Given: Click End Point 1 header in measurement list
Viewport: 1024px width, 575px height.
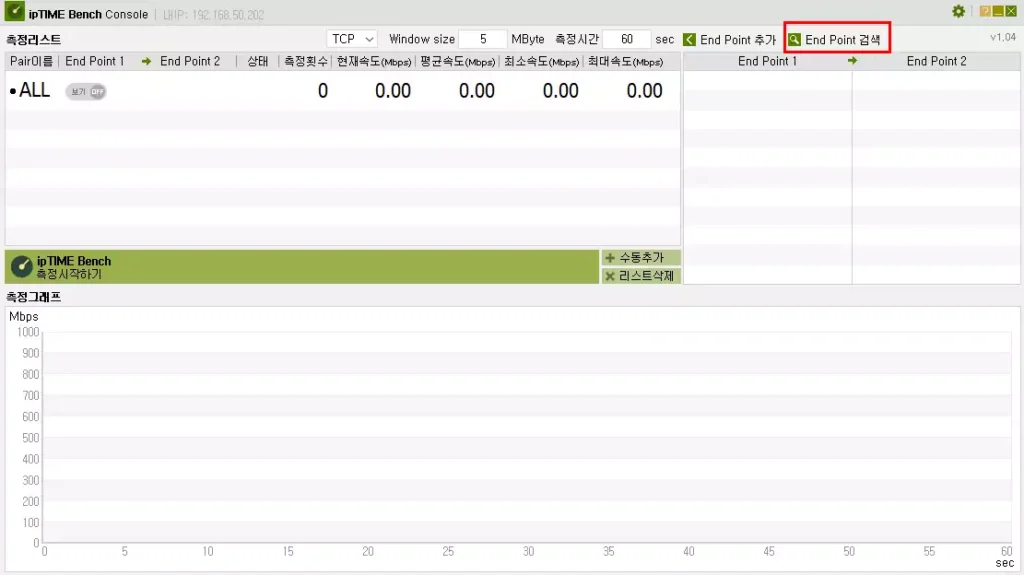Looking at the screenshot, I should 95,61.
